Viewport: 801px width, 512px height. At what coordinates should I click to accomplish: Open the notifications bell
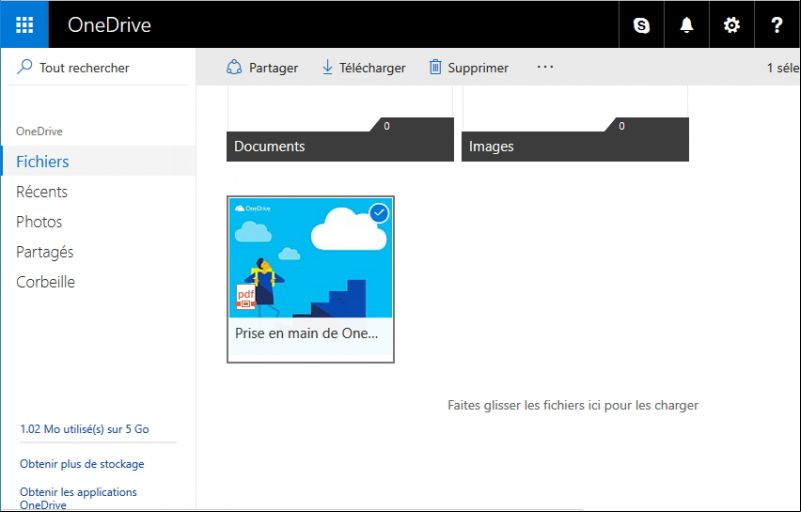pyautogui.click(x=687, y=25)
